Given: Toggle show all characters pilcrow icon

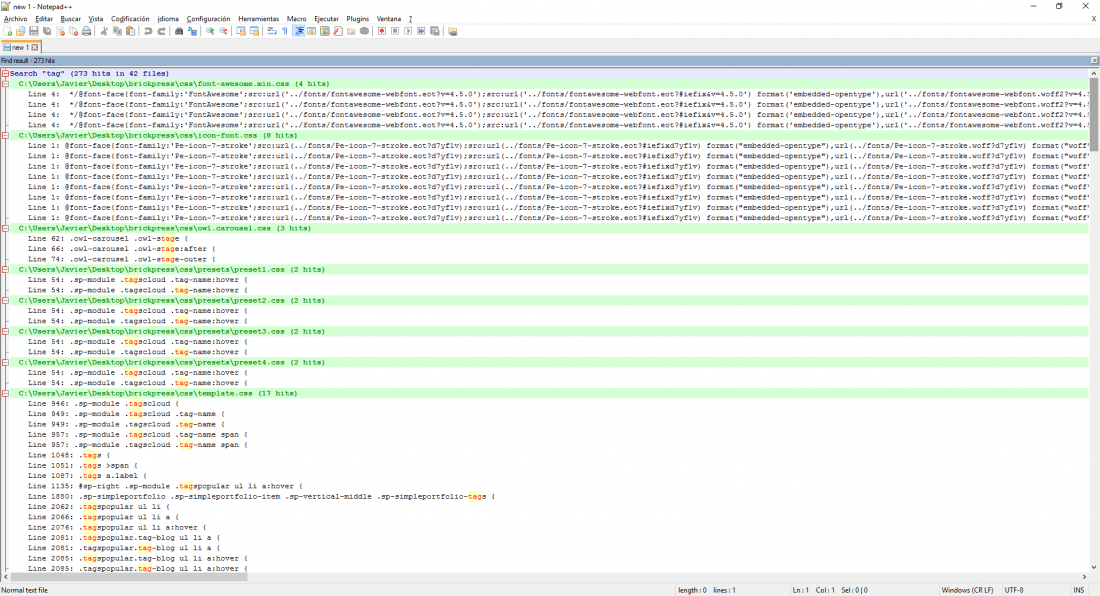Looking at the screenshot, I should [x=285, y=31].
